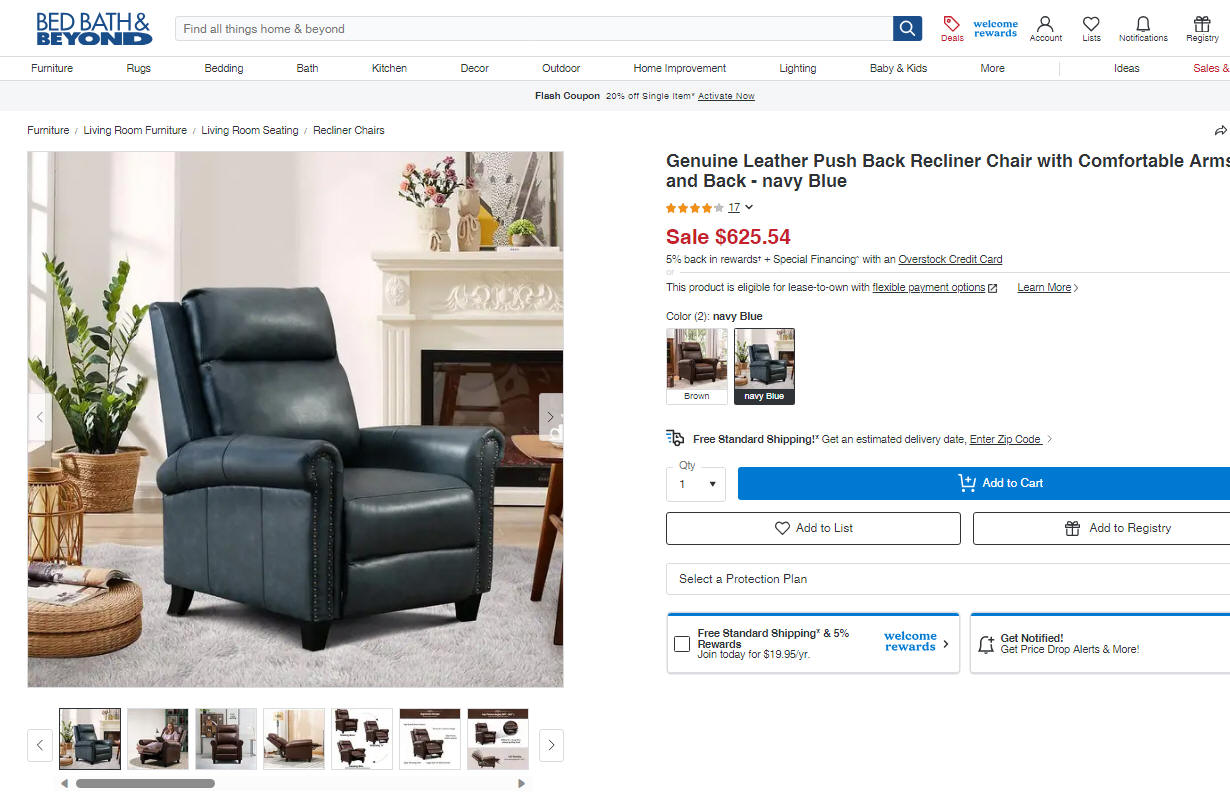Viewport: 1230px width, 802px height.
Task: Click the search magnifier button
Action: (x=907, y=29)
